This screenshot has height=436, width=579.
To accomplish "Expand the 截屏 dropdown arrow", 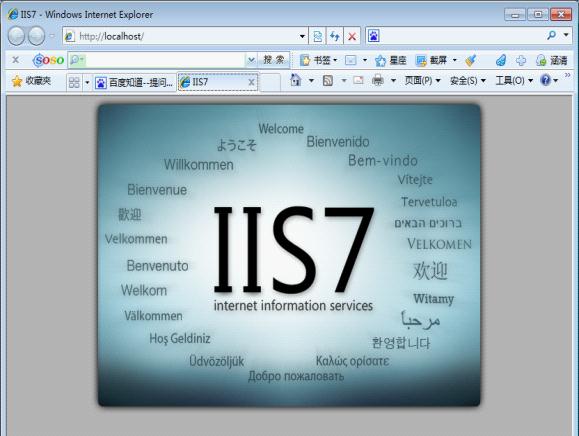I will point(455,60).
